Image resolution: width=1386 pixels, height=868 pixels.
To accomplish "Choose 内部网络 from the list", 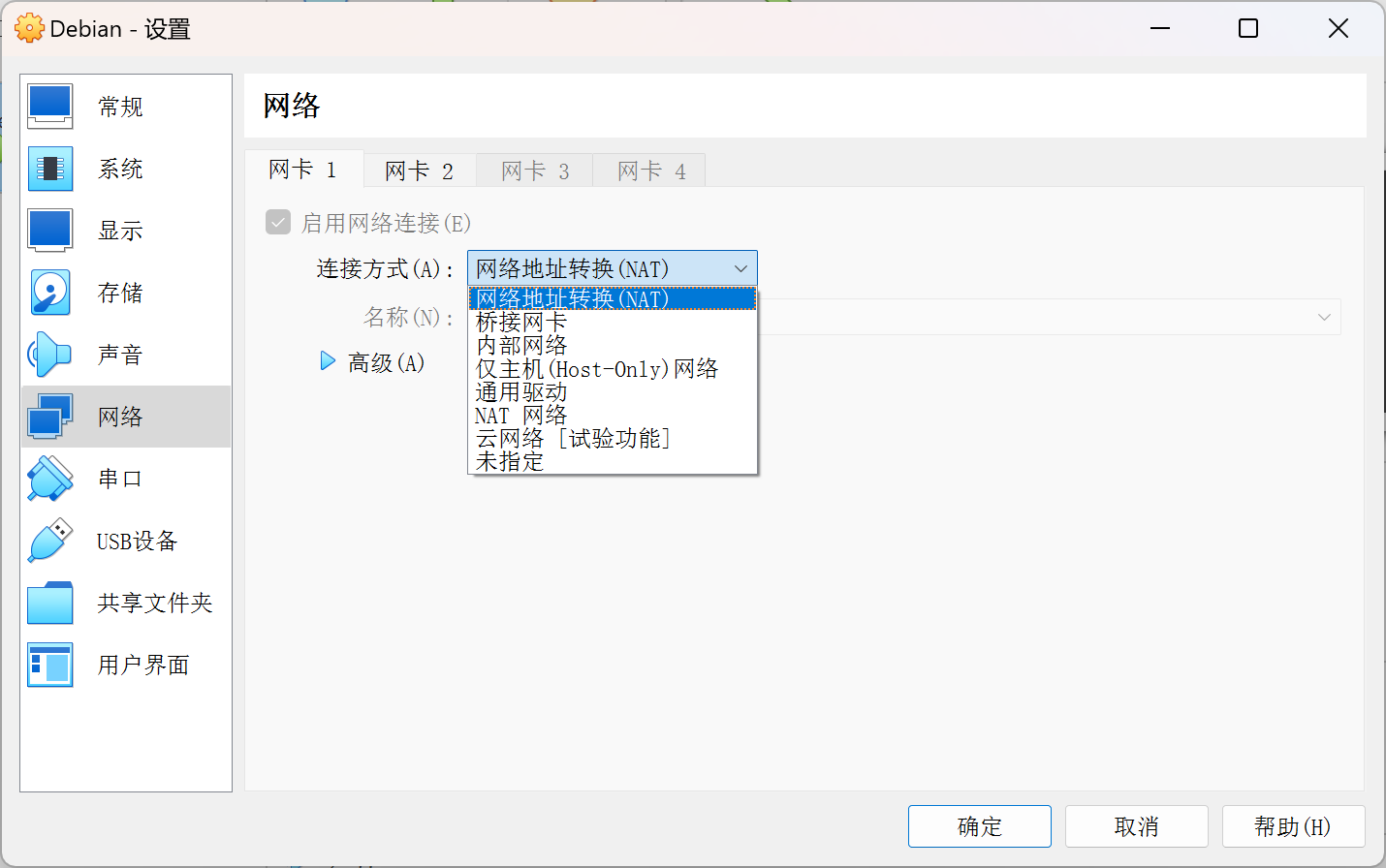I will pos(613,345).
